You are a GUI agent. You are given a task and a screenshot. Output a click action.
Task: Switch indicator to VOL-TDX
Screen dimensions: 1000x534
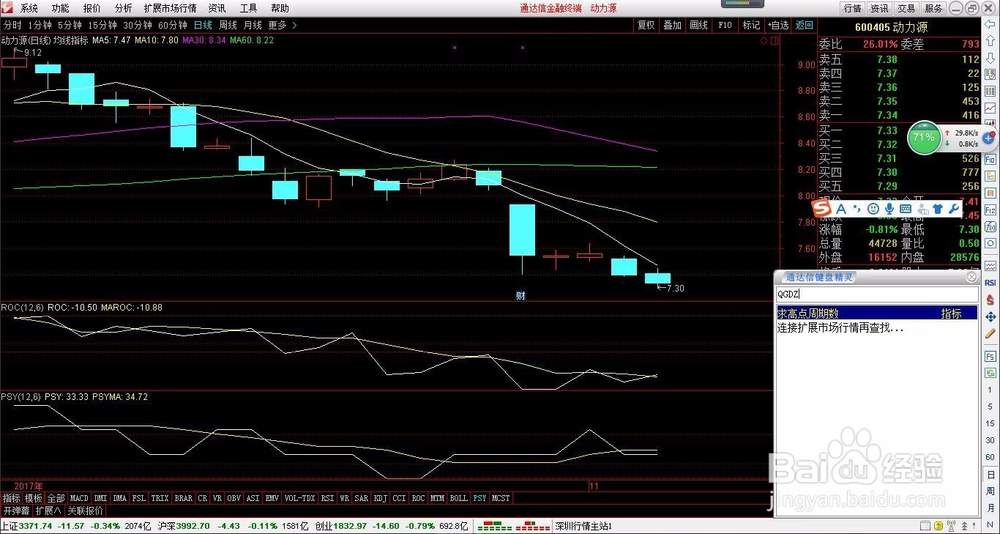[299, 498]
